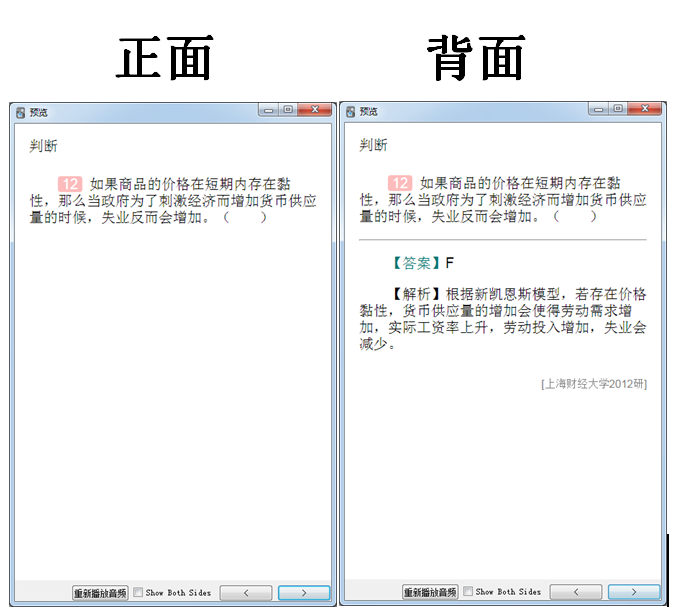Minimize the left preview window
The width and height of the screenshot is (674, 610).
tap(269, 110)
